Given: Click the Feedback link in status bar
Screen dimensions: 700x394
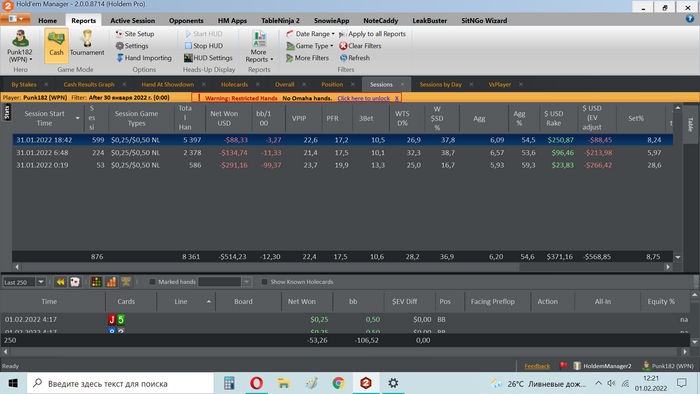Looking at the screenshot, I should coord(537,366).
